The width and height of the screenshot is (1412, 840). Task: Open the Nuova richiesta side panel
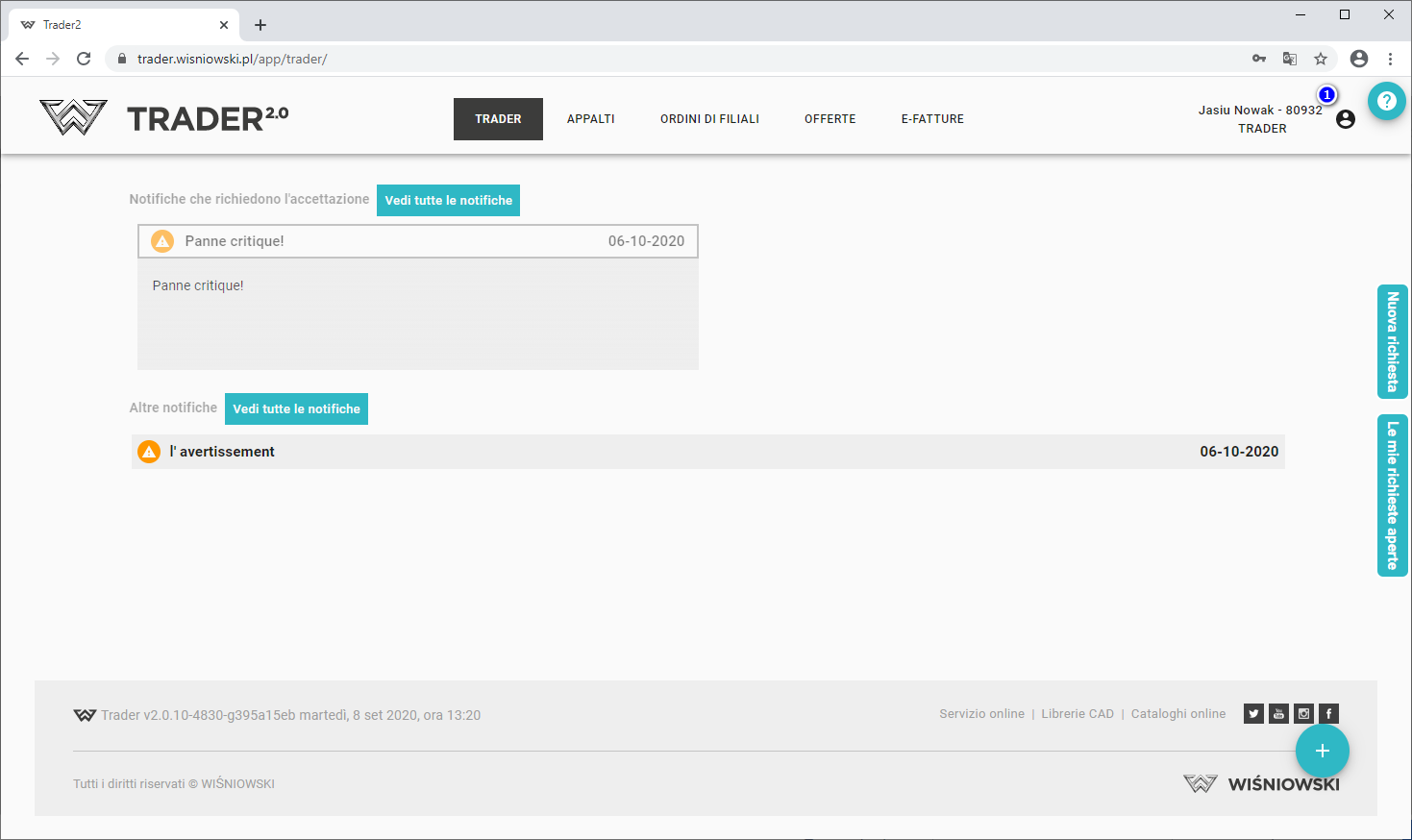1392,341
